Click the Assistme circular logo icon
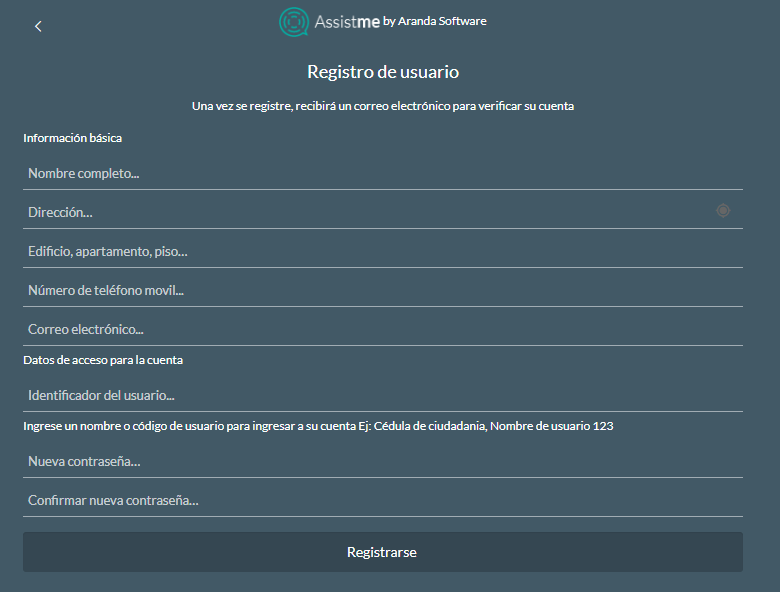 293,22
